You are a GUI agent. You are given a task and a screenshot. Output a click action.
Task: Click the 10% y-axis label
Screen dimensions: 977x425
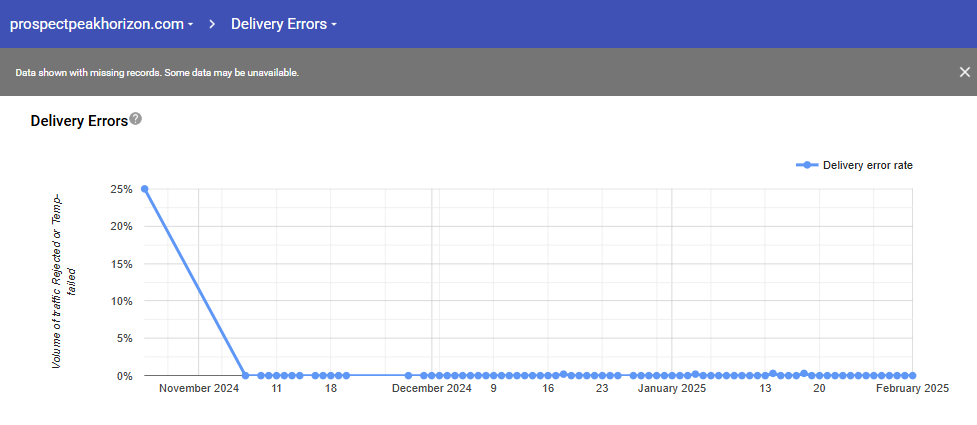pyautogui.click(x=121, y=301)
